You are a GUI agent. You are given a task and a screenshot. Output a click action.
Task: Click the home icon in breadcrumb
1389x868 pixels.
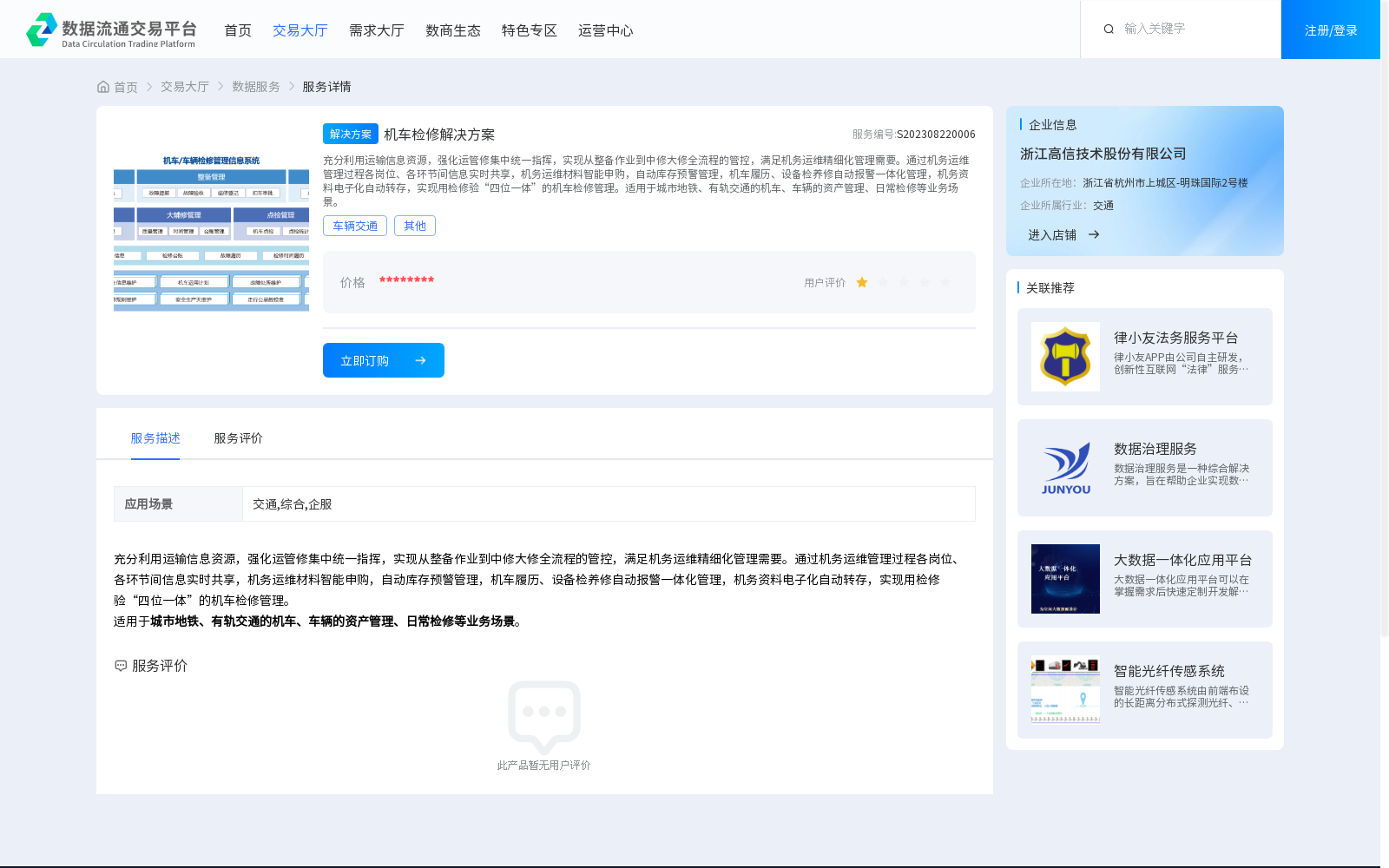[103, 87]
